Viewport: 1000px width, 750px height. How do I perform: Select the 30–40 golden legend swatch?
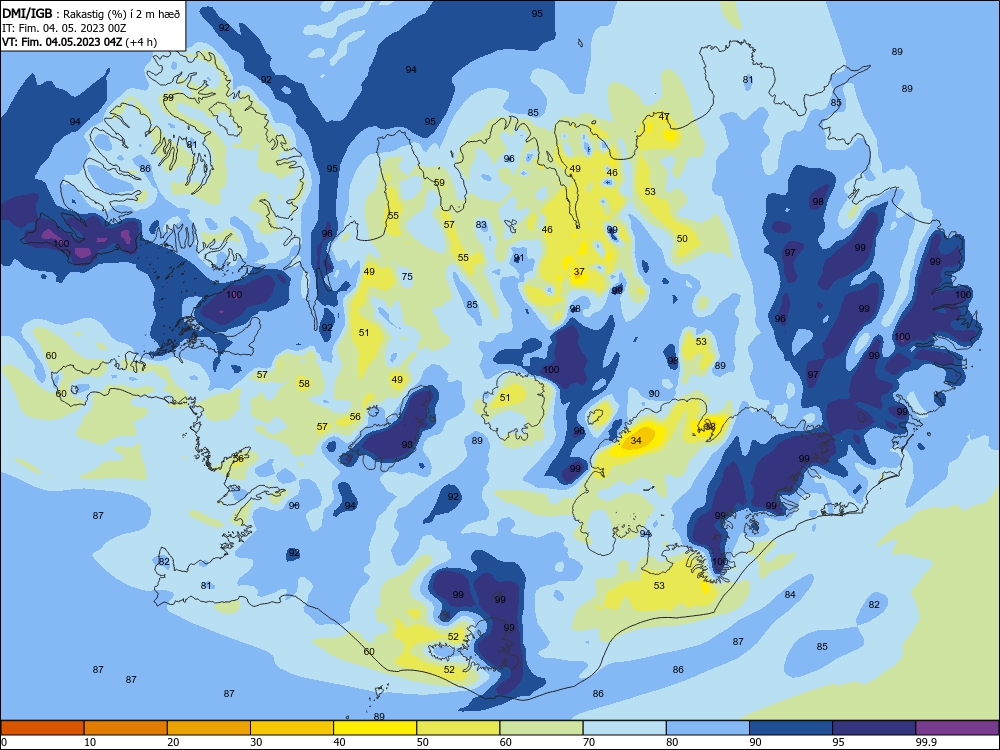click(x=292, y=728)
